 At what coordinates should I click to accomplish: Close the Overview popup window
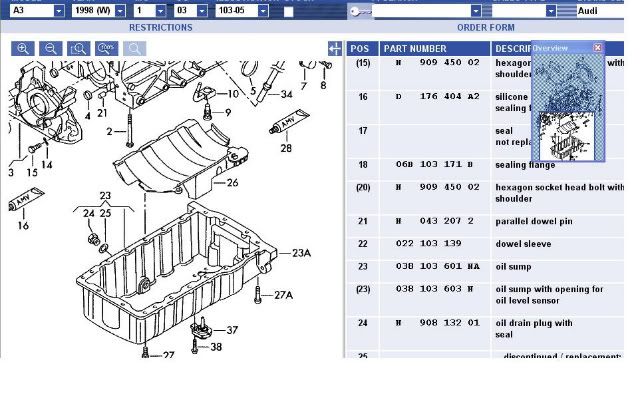598,47
